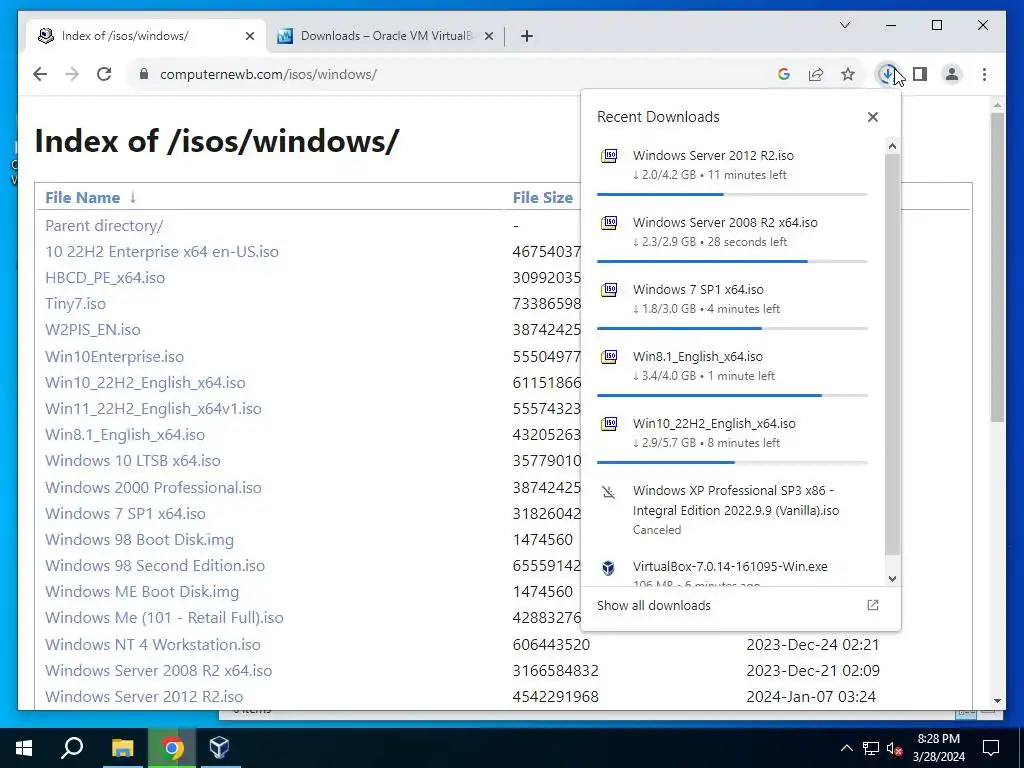Screen dimensions: 1024x768
Task: Click Windows Me (101 - Retail Full).iso link
Action: 164,618
